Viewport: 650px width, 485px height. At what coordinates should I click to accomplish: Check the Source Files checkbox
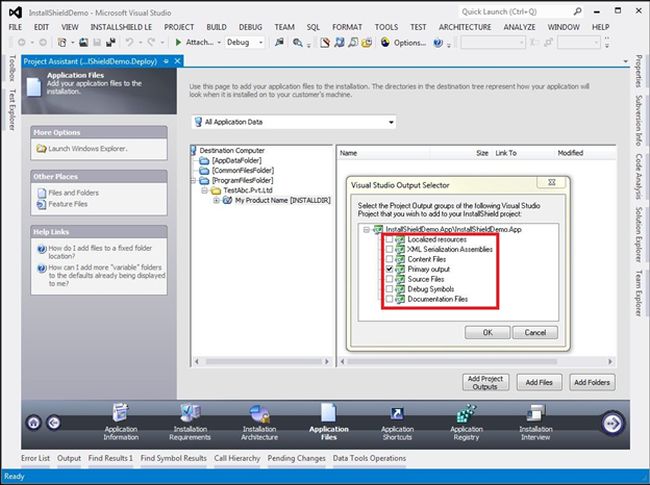tap(389, 279)
